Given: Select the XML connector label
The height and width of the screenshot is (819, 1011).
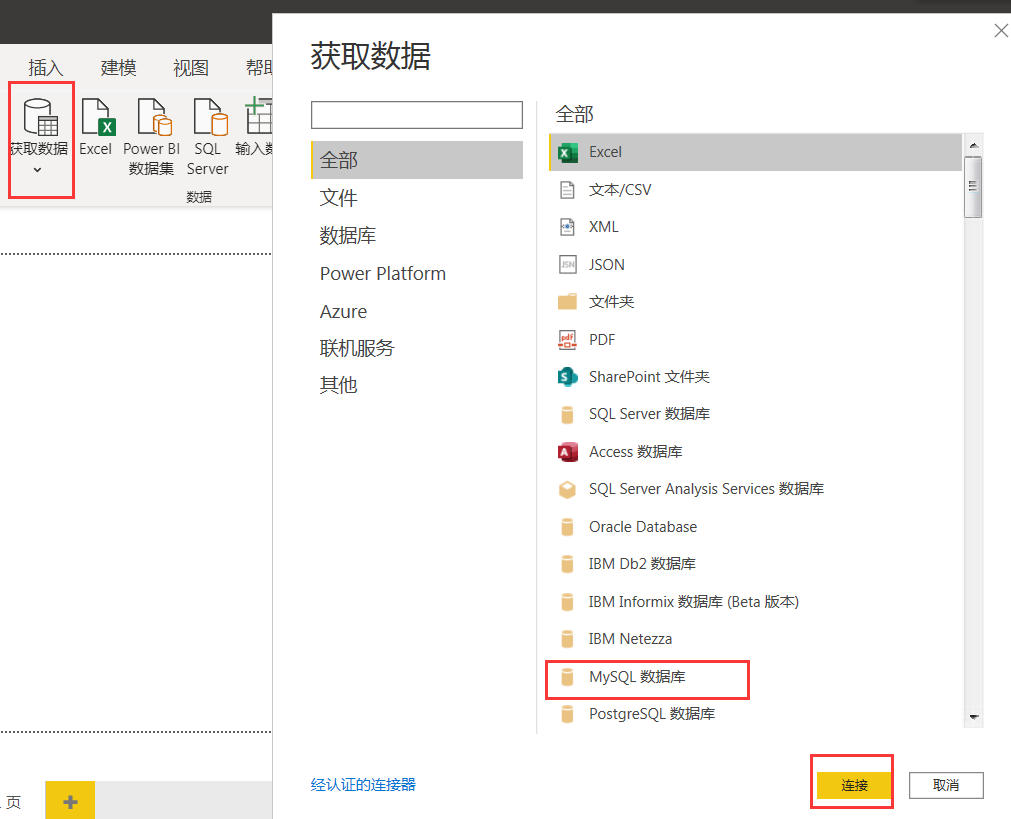Looking at the screenshot, I should click(x=604, y=227).
